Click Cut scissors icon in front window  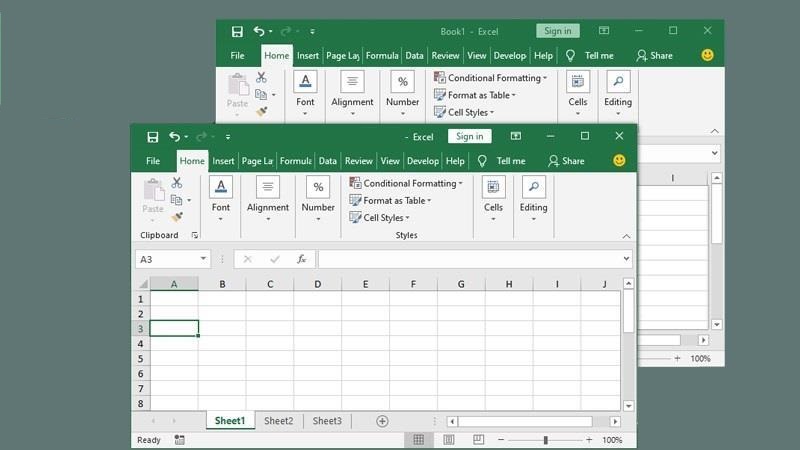[x=177, y=182]
